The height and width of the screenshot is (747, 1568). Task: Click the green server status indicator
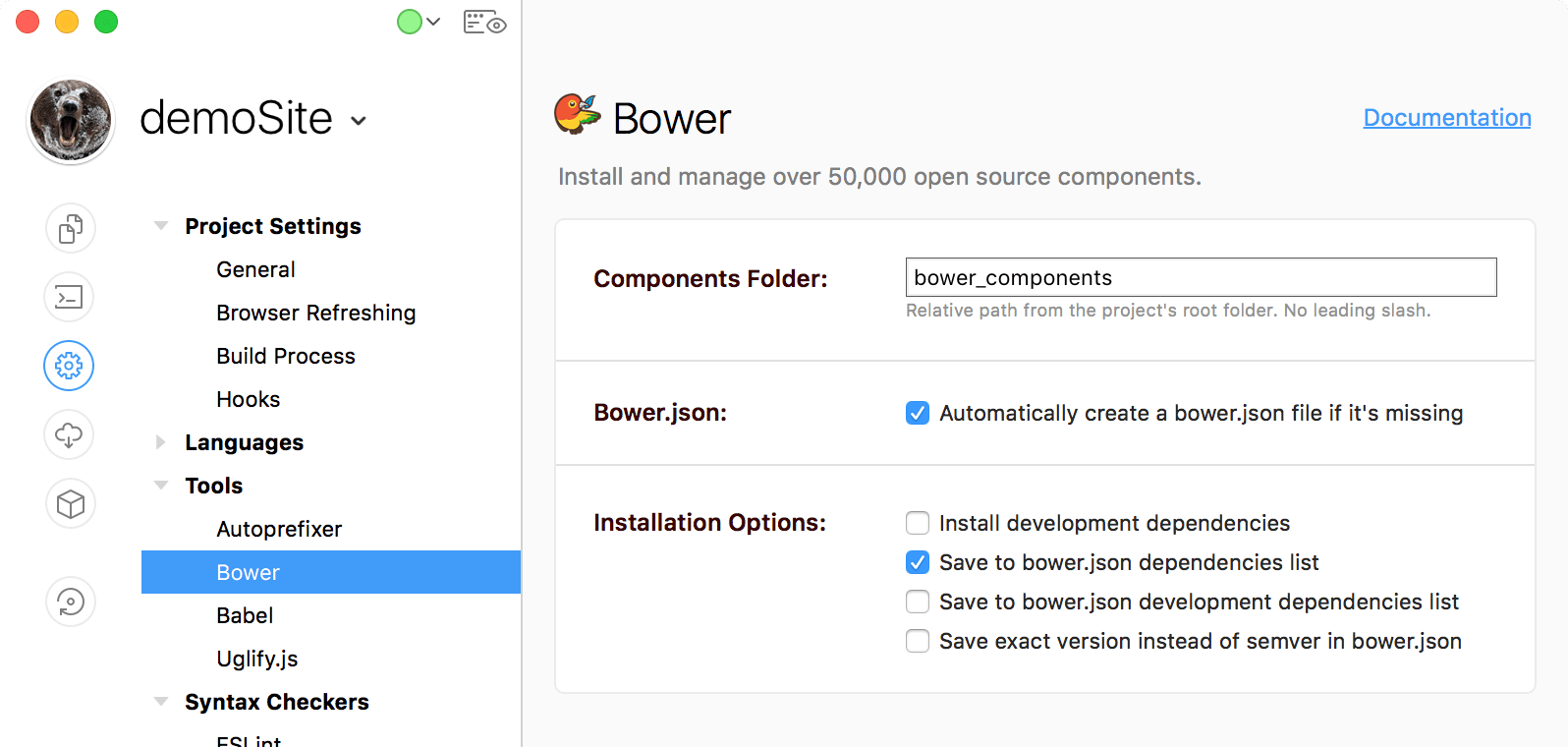tap(409, 22)
